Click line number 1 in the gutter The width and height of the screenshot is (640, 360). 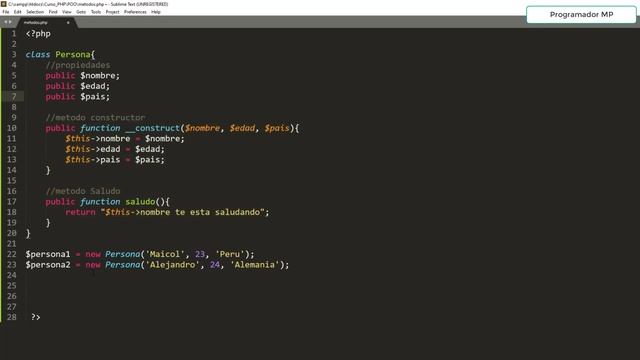pos(14,33)
